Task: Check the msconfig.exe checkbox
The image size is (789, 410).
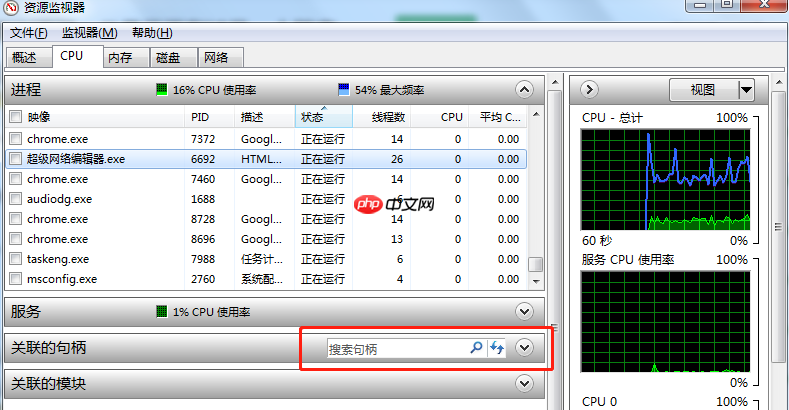Action: click(x=16, y=279)
